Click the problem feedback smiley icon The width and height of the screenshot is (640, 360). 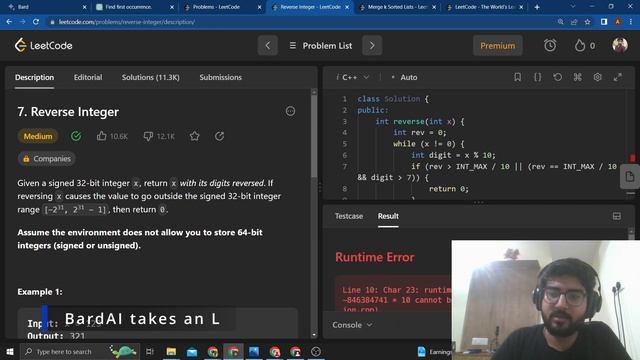tap(290, 111)
